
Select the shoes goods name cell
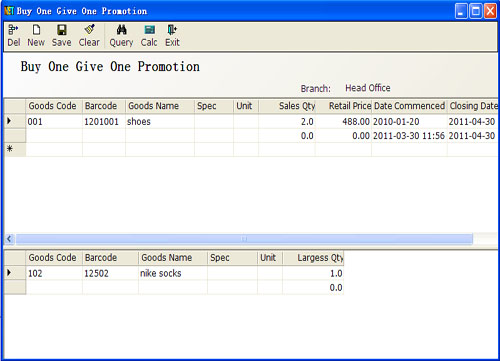160,122
